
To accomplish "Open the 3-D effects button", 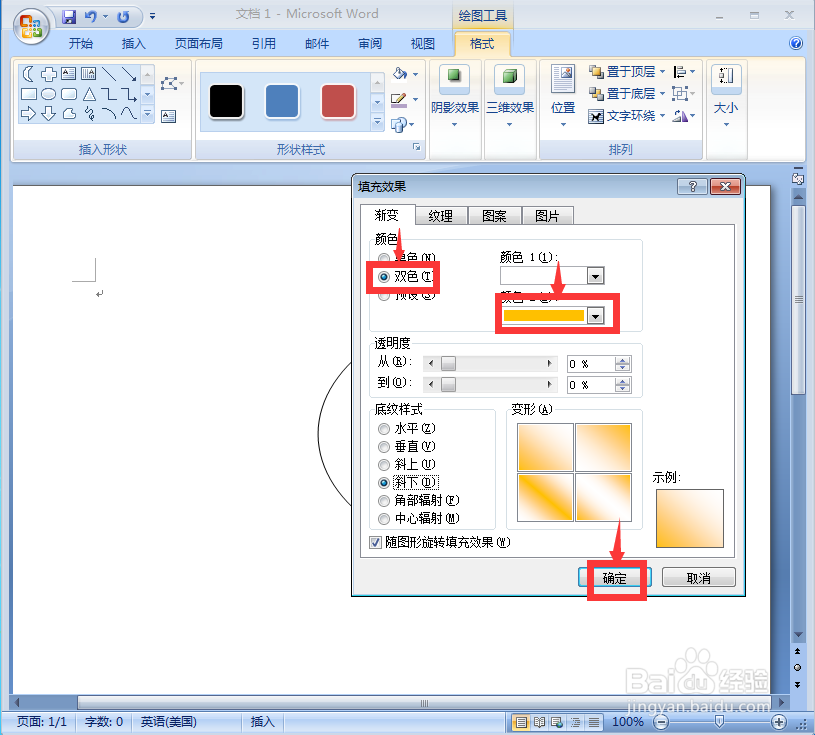I will (x=510, y=96).
